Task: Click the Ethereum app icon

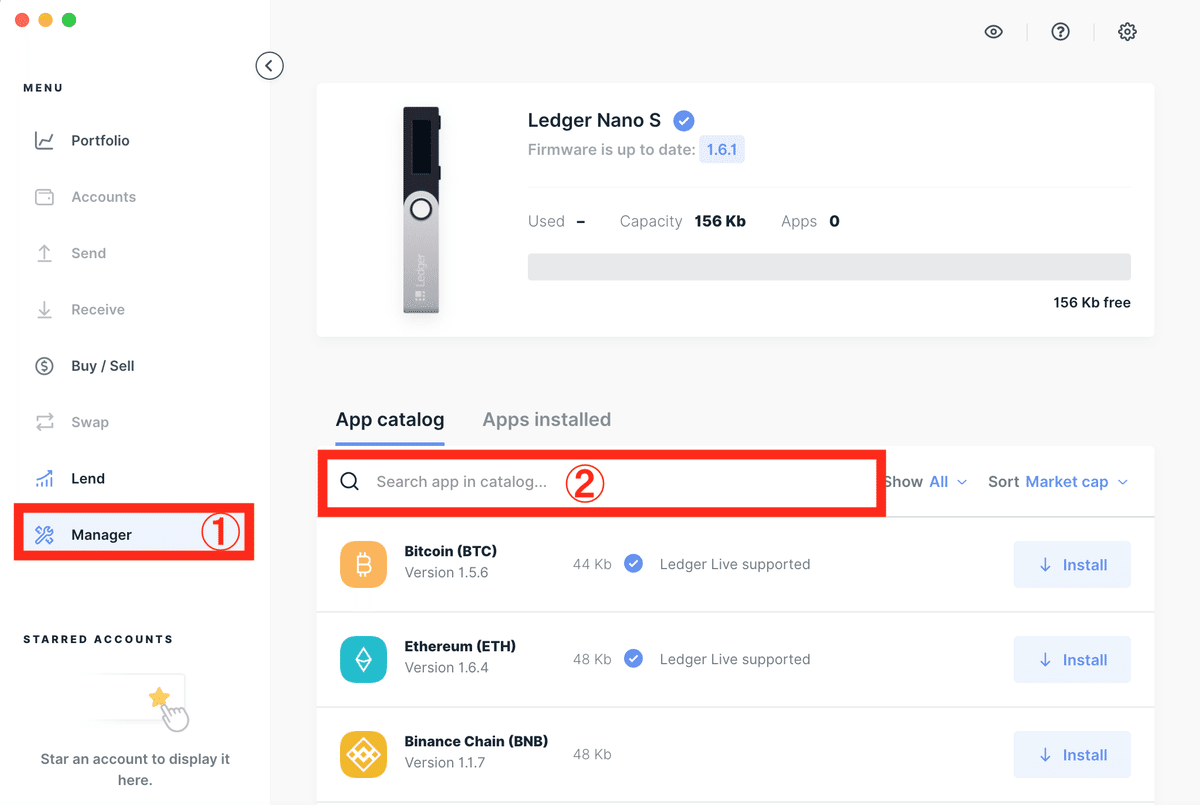Action: [x=363, y=660]
